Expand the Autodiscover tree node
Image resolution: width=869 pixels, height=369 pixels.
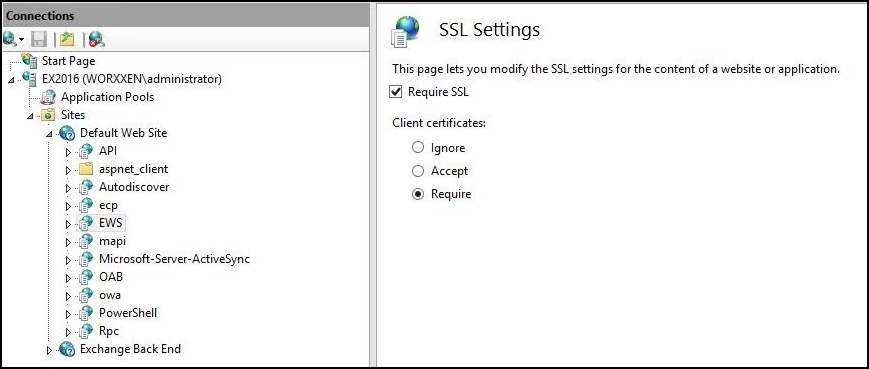click(x=69, y=188)
